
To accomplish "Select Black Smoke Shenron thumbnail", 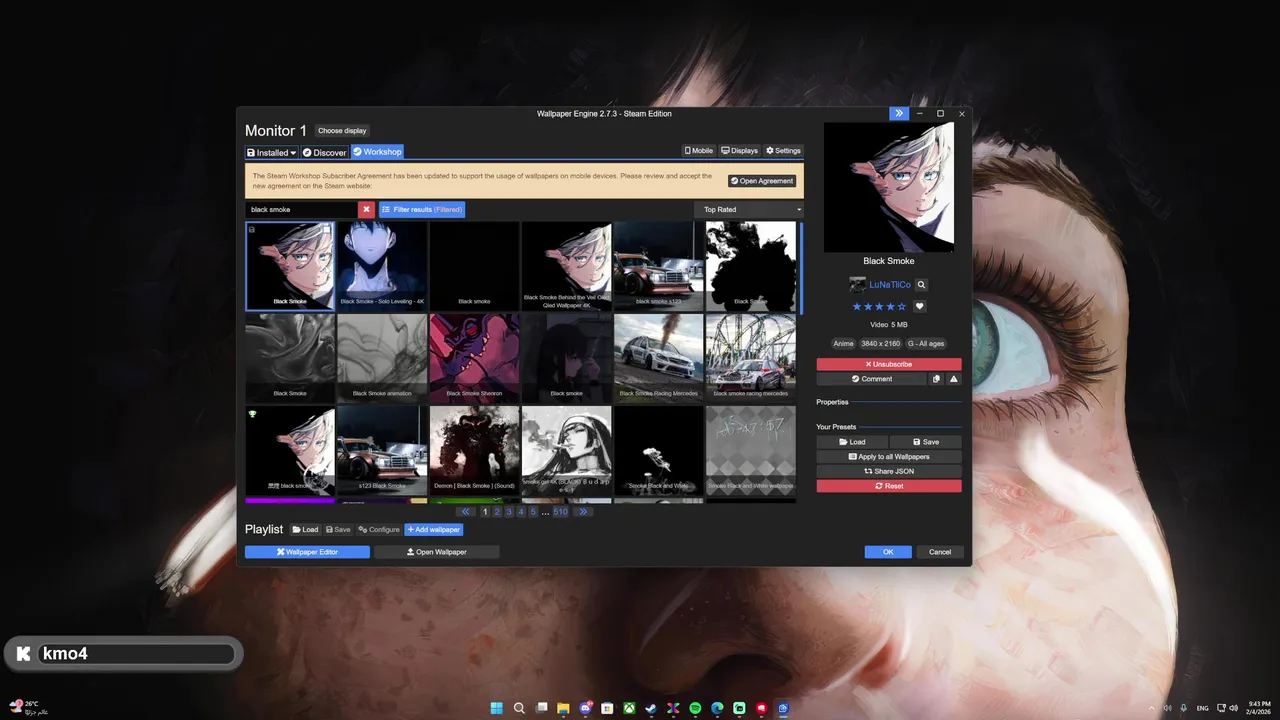I will click(474, 358).
